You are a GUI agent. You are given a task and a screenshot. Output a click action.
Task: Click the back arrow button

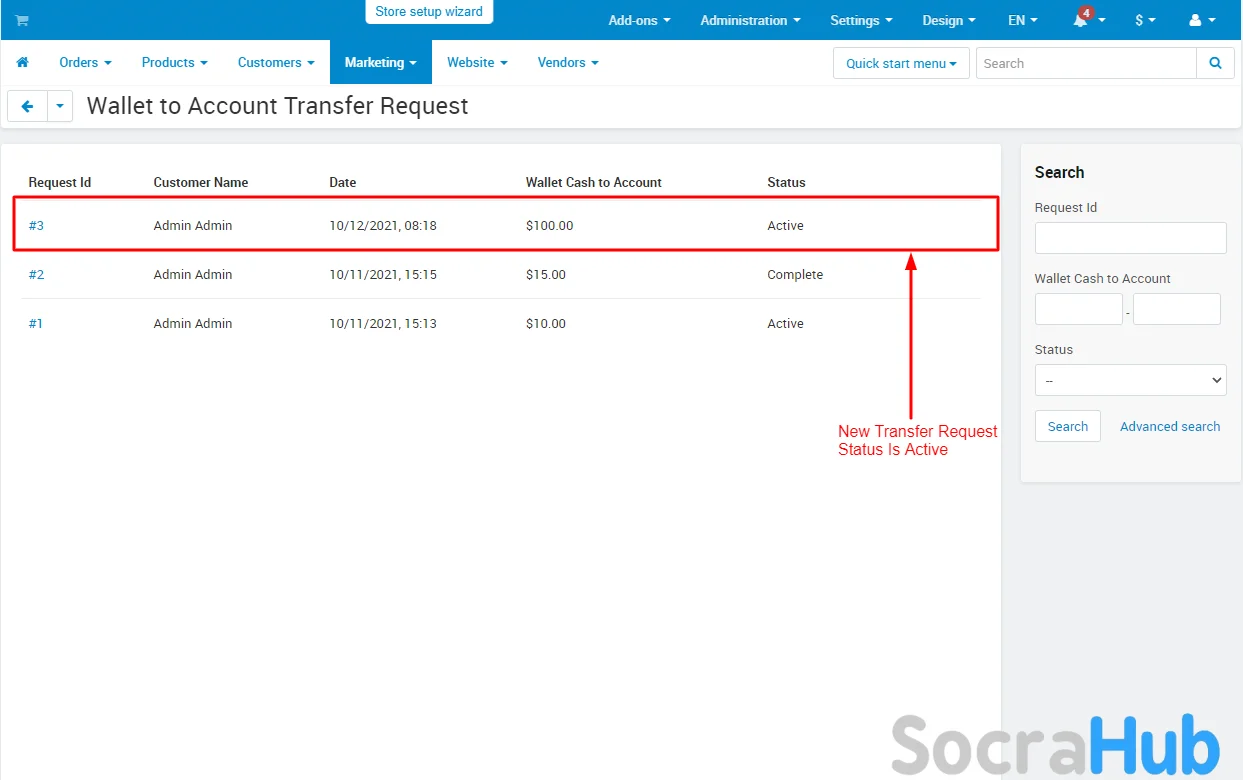coord(27,106)
